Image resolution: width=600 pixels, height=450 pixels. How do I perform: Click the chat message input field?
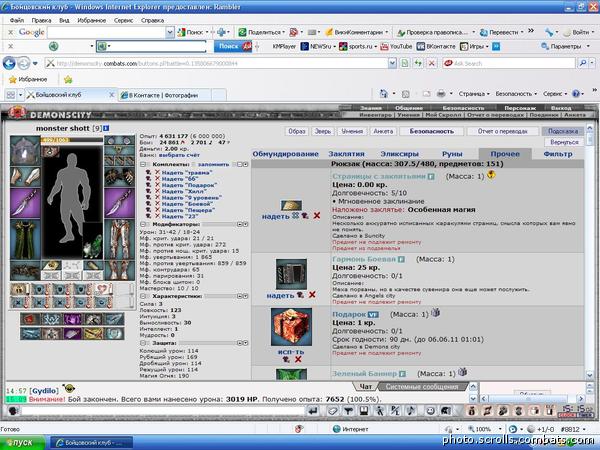[x=163, y=411]
